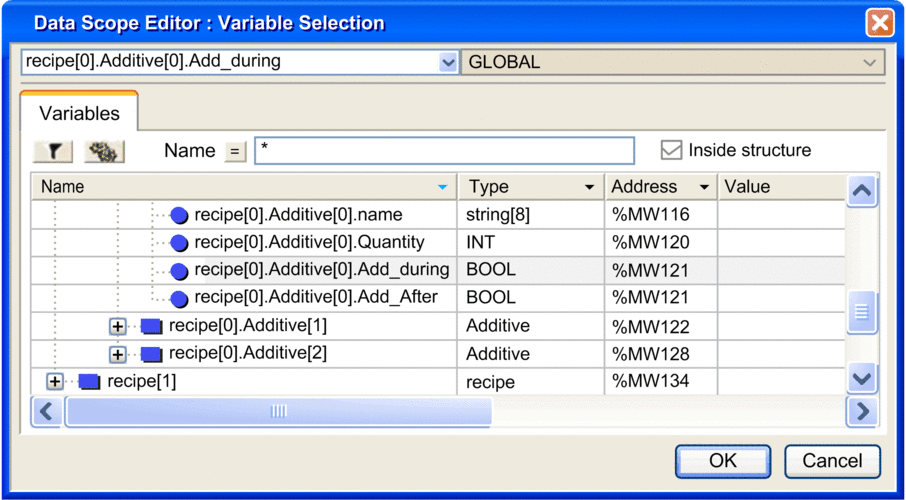Expand the recipe[0].Additive[1] tree node
Screen dimensions: 906x500
[x=117, y=327]
